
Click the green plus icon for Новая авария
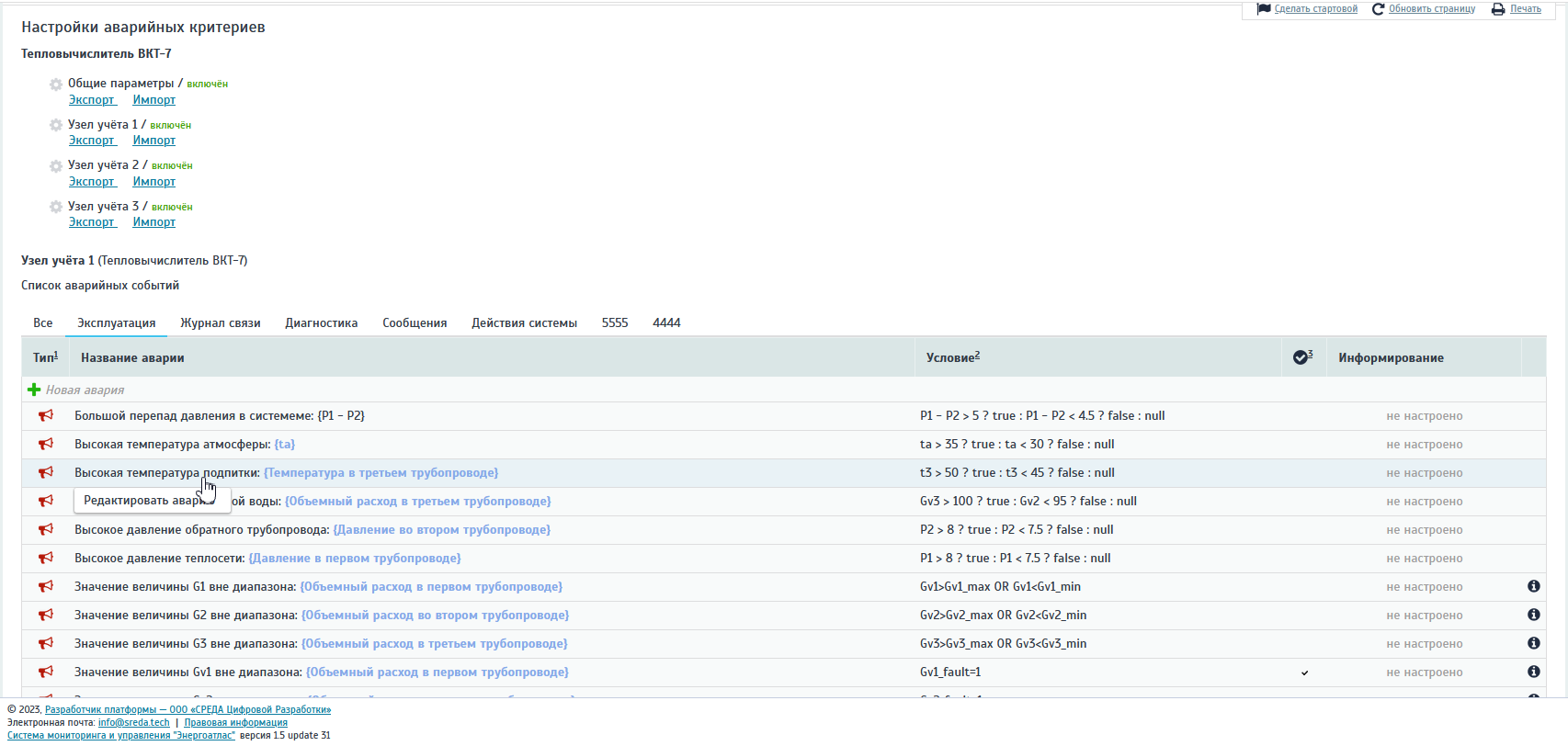34,390
